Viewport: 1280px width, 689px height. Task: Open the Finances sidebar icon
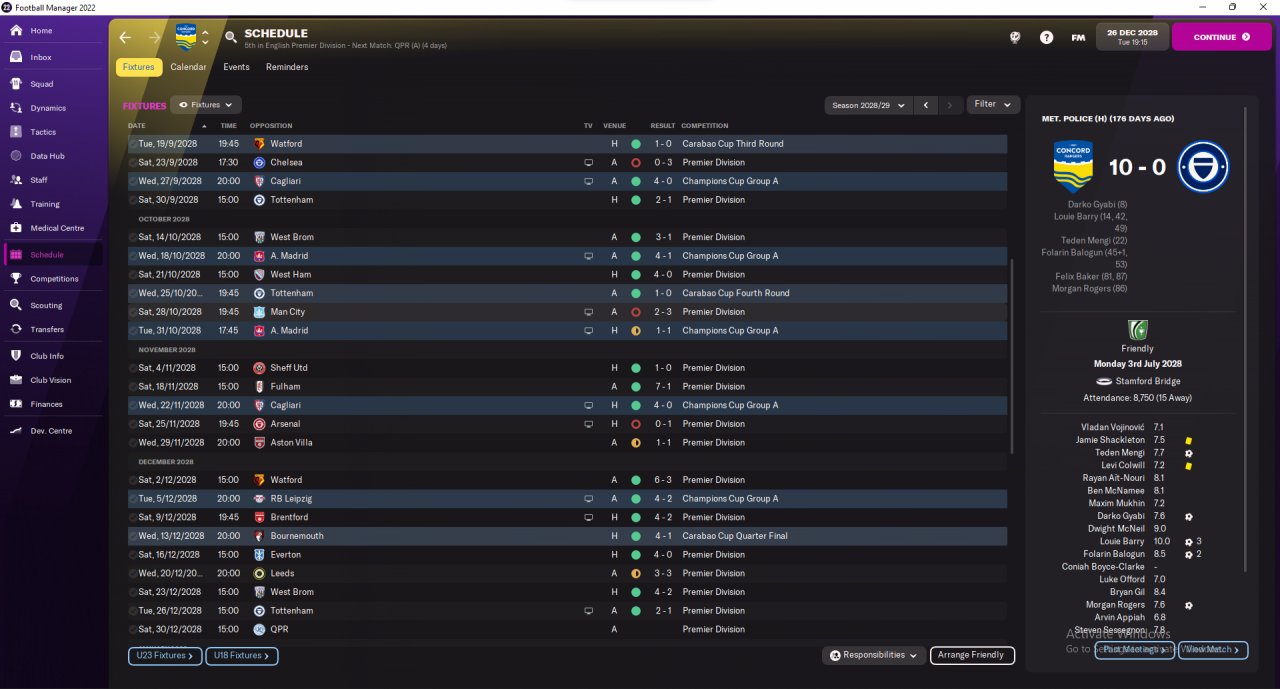pos(16,404)
